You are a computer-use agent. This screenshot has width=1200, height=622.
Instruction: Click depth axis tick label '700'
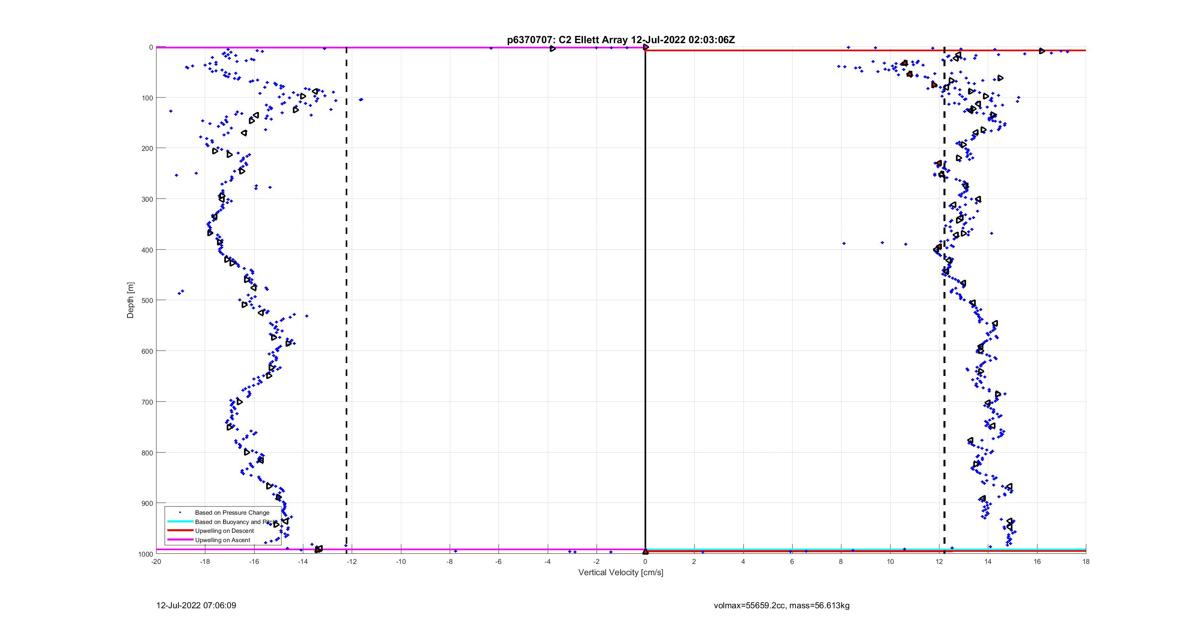pyautogui.click(x=146, y=402)
